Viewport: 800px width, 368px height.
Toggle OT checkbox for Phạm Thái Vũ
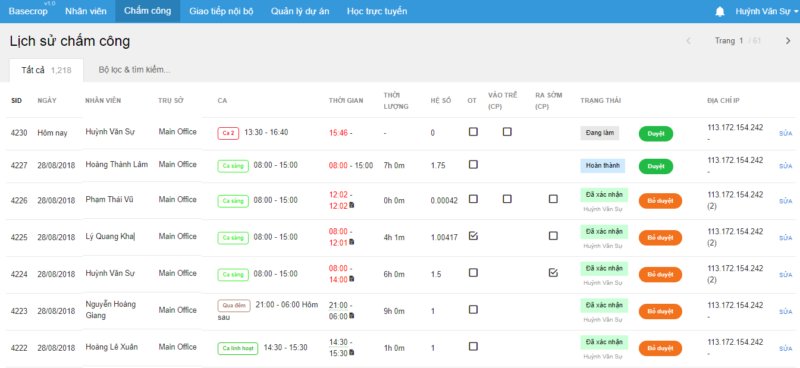coord(473,199)
